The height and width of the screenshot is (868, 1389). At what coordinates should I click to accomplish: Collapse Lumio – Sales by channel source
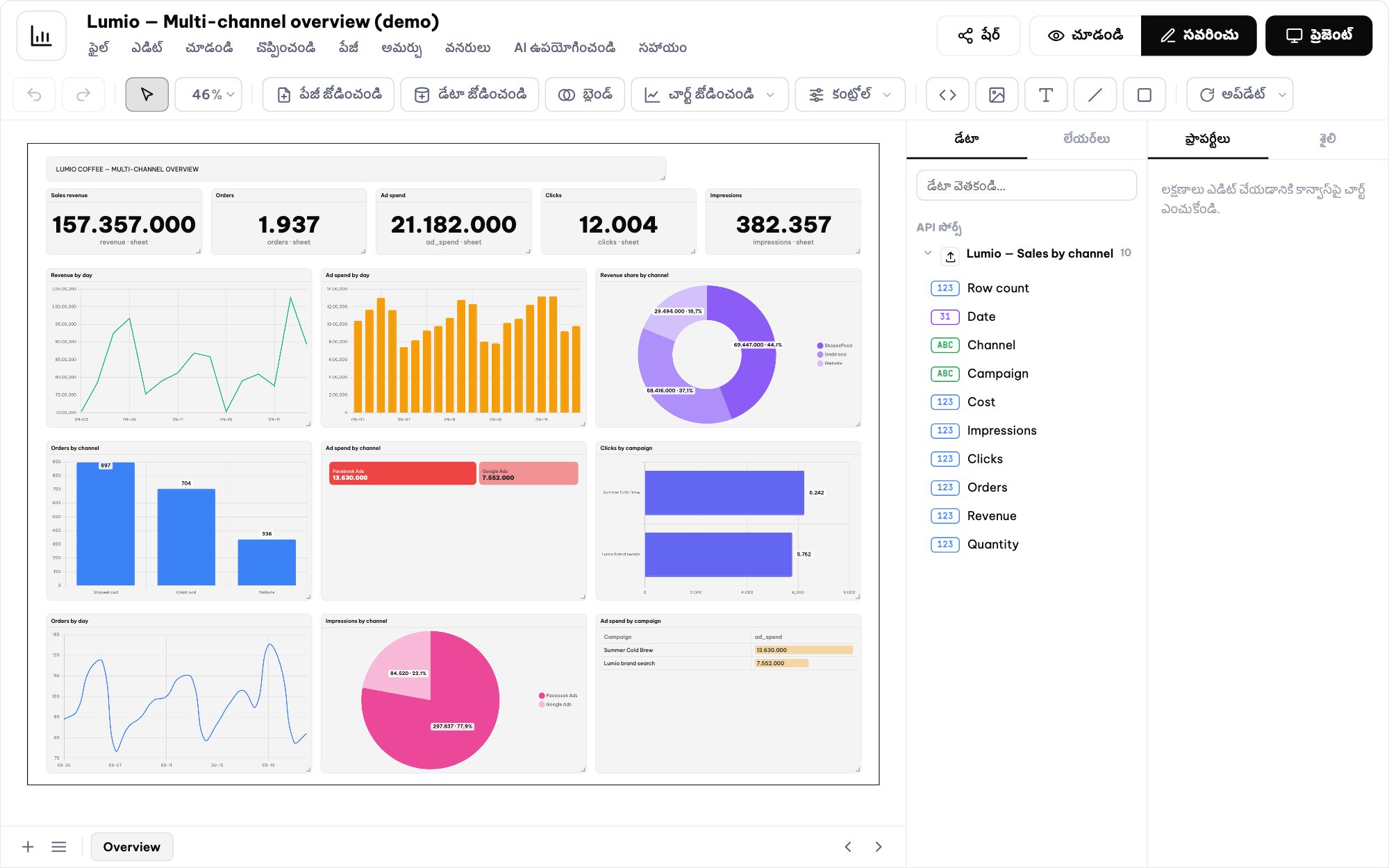point(928,253)
